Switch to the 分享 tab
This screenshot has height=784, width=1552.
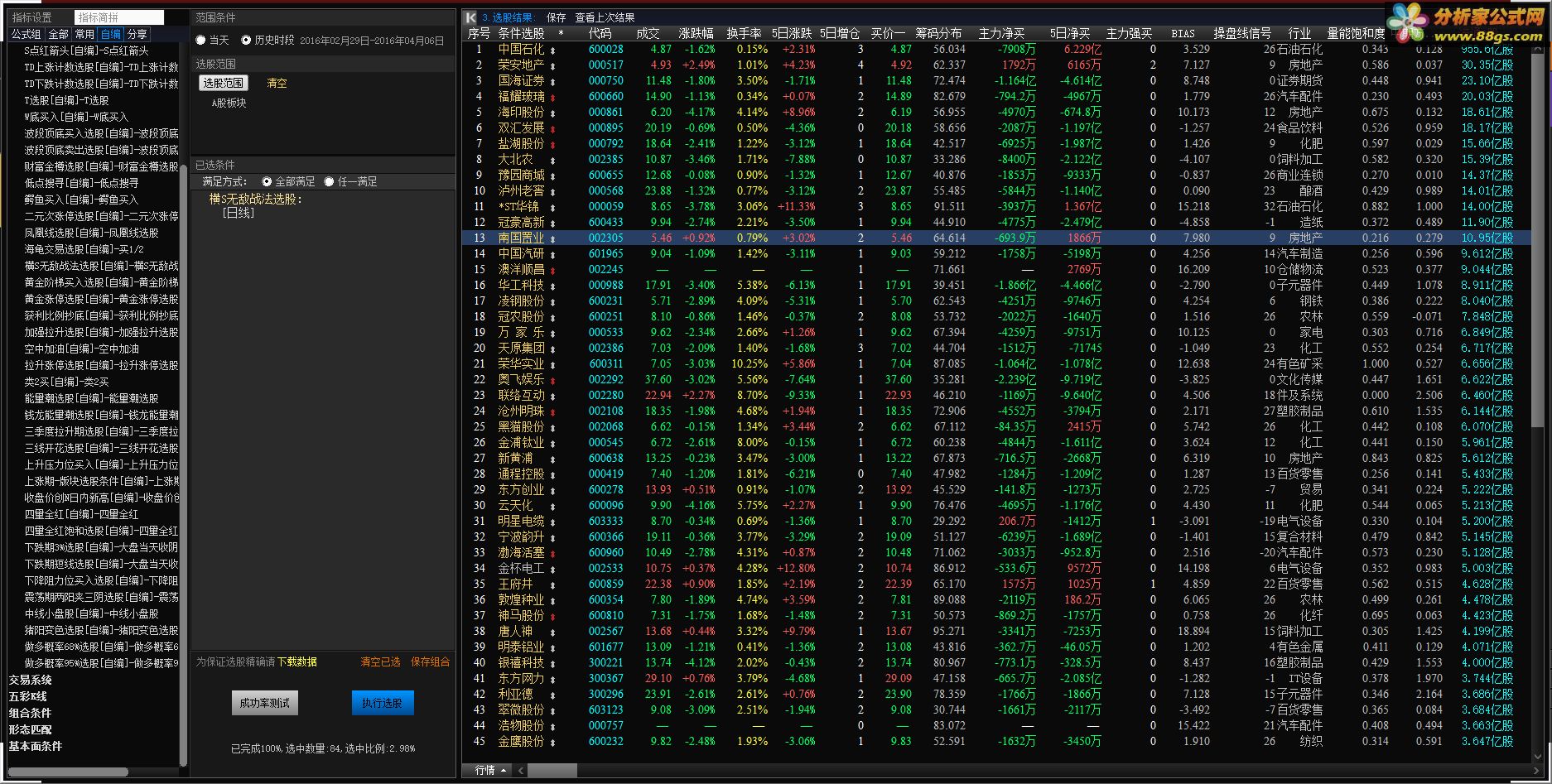[137, 34]
